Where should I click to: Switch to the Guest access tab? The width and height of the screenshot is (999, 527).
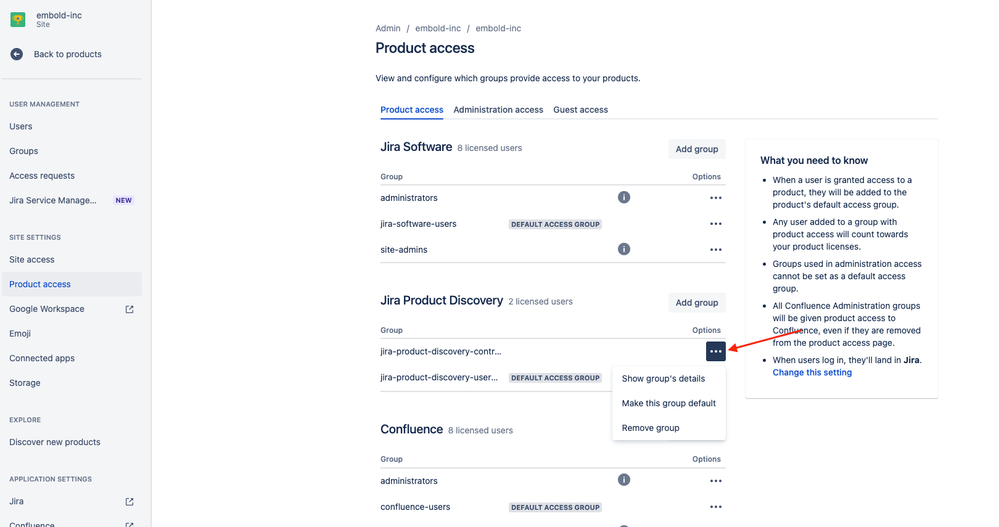(x=580, y=110)
